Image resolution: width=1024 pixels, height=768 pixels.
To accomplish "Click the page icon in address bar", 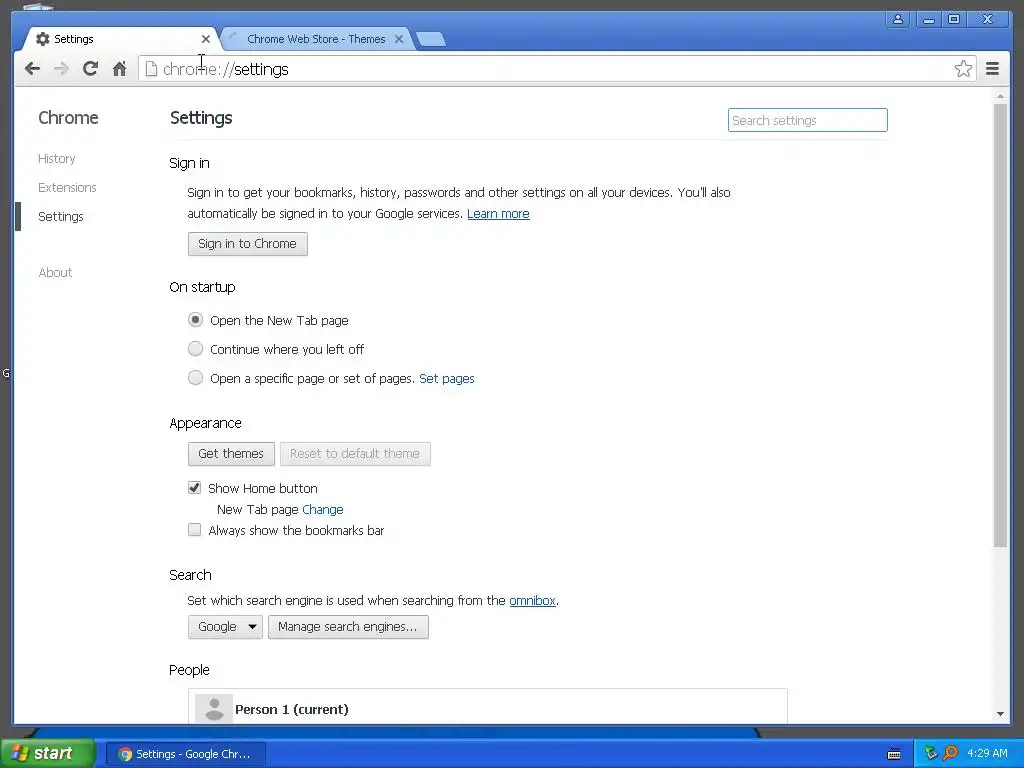I will pyautogui.click(x=152, y=69).
